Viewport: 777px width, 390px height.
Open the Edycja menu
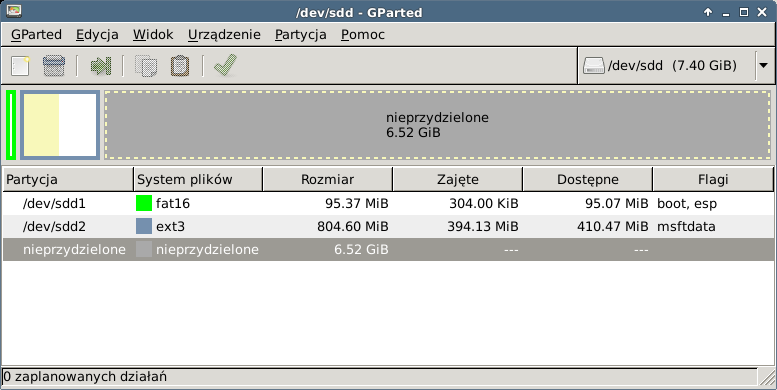[x=97, y=35]
